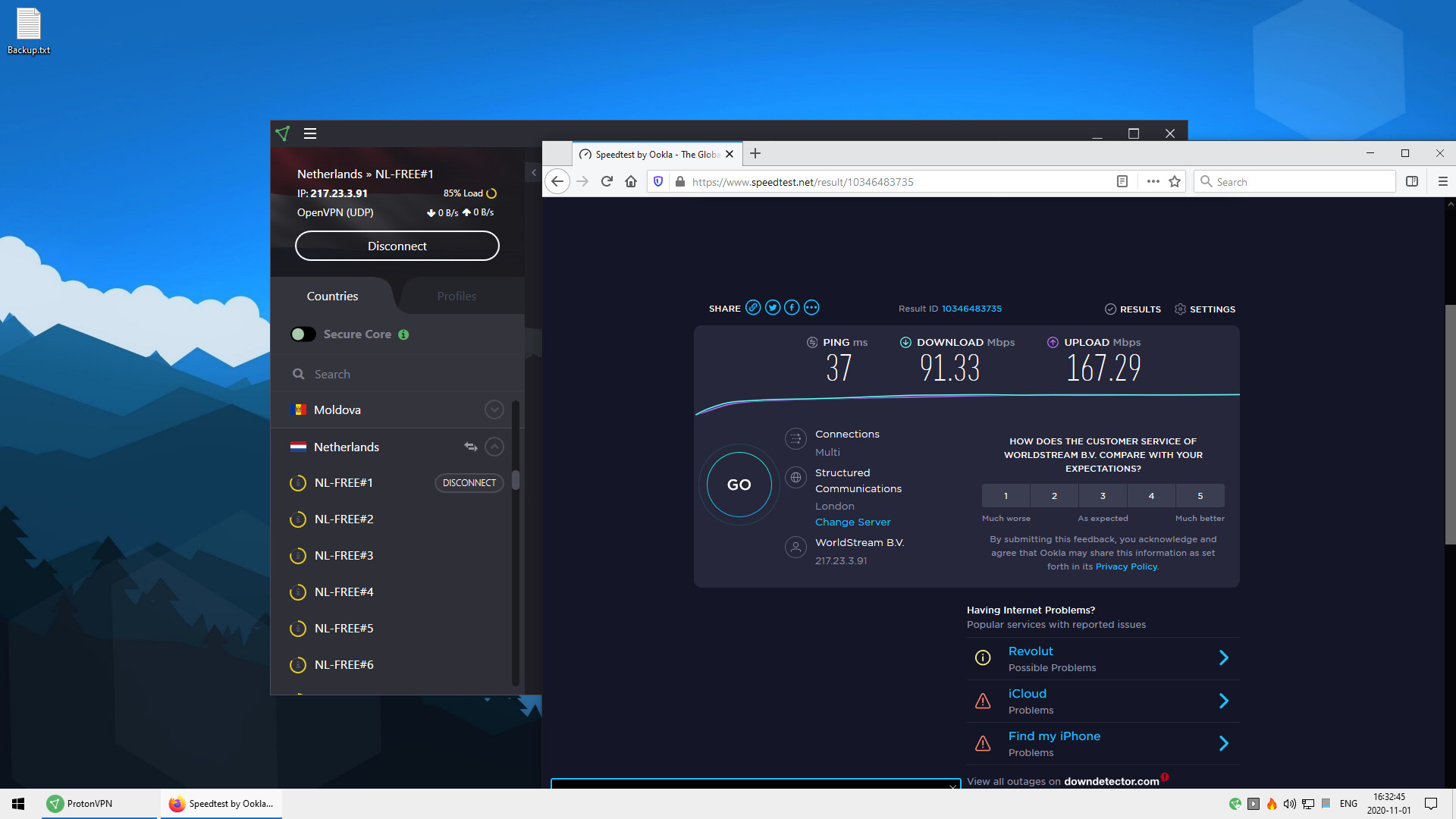
Task: Open a new Firefox tab
Action: point(755,153)
